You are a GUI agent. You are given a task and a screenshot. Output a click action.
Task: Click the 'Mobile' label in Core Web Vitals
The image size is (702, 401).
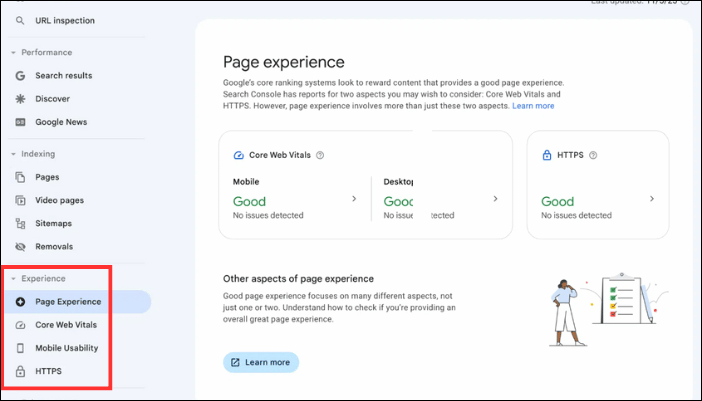tap(246, 182)
